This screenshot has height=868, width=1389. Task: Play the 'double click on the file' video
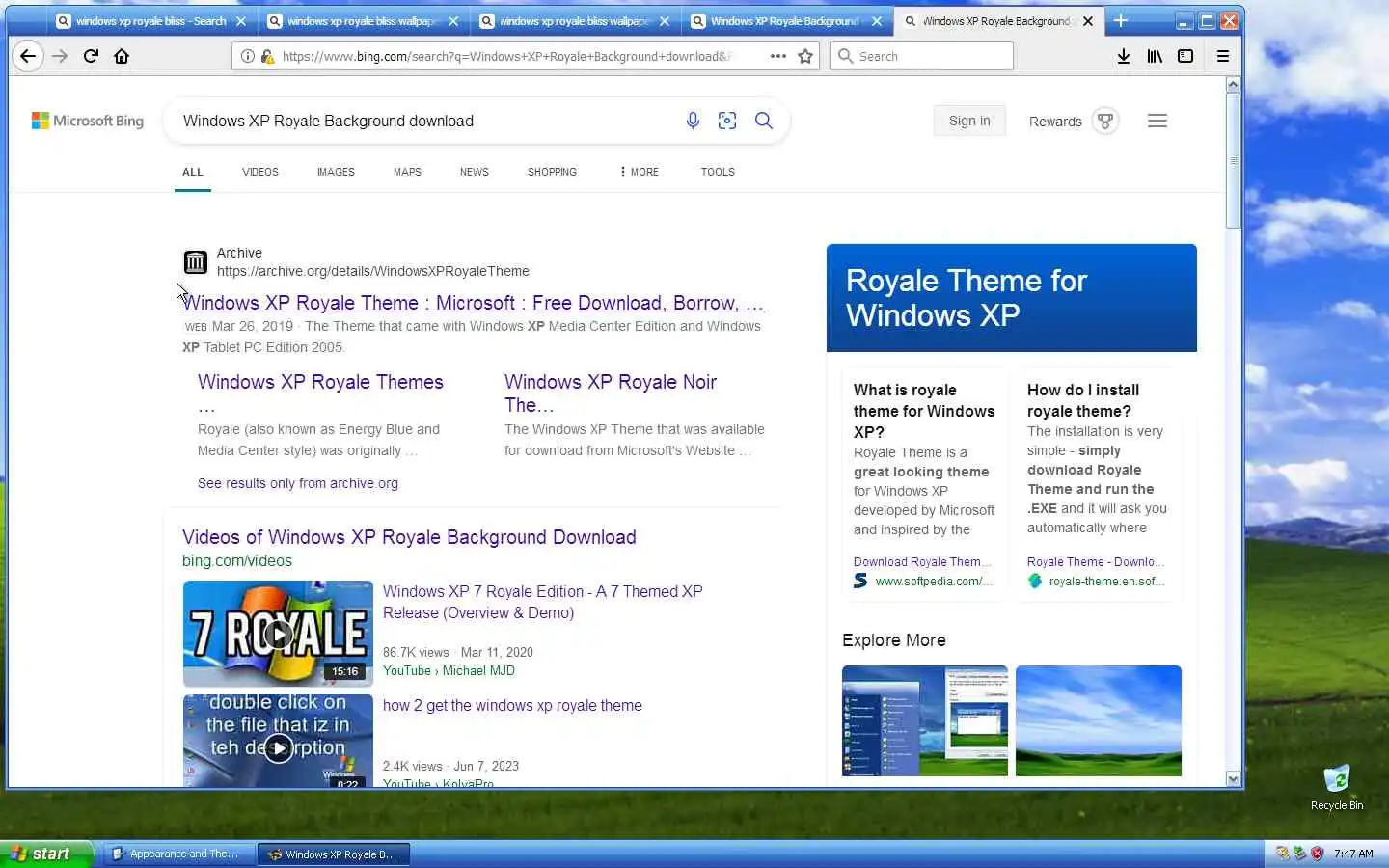click(278, 740)
